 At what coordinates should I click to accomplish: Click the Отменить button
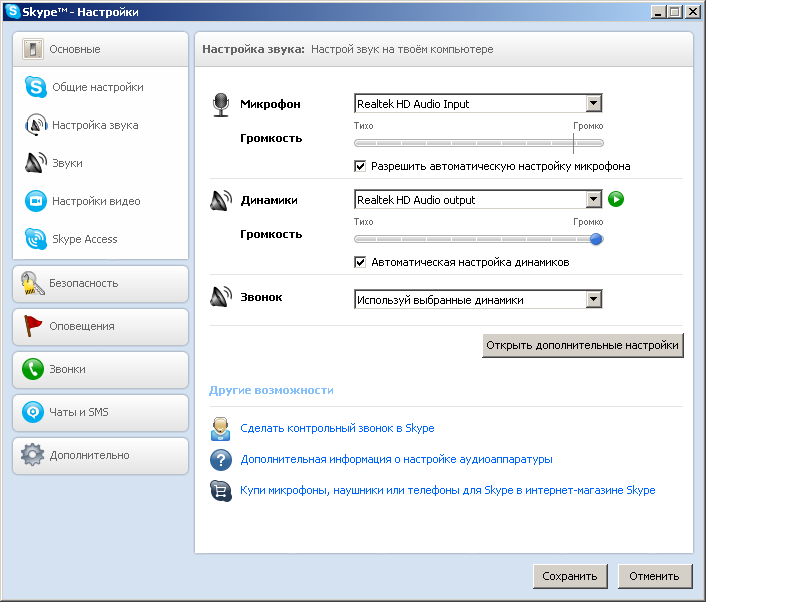655,576
